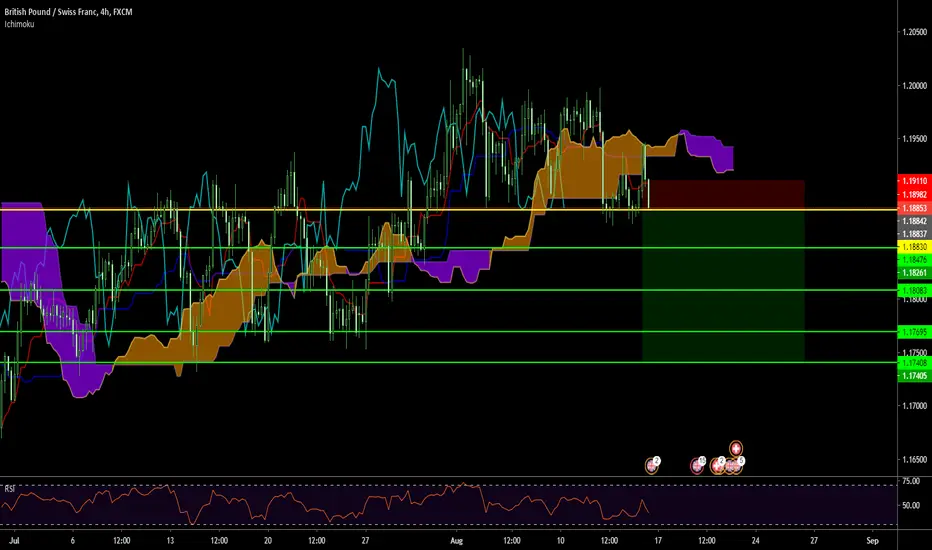The height and width of the screenshot is (550, 932).
Task: Click the 10 date label on time axis
Action: (561, 540)
